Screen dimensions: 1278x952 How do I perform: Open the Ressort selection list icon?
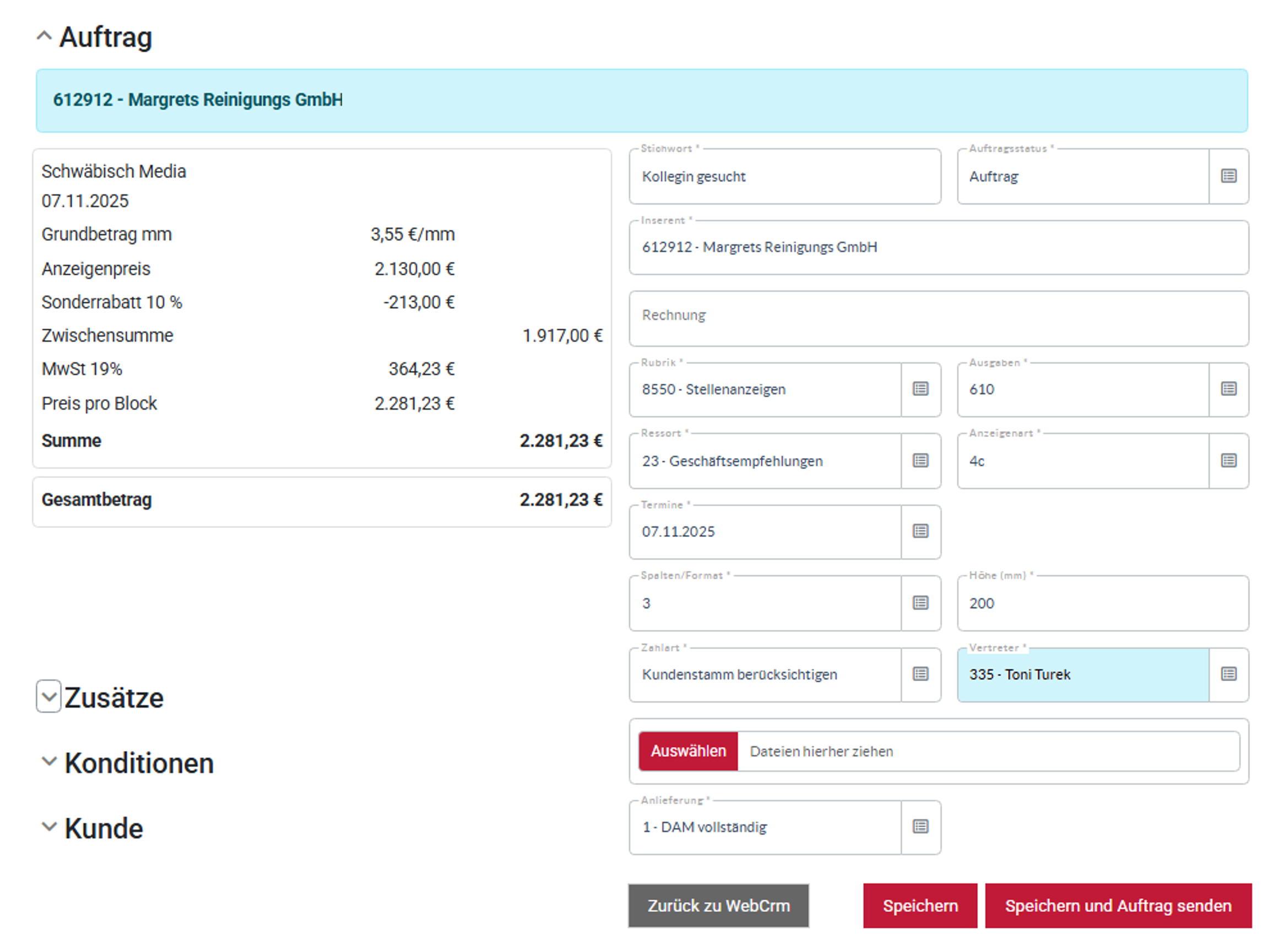[920, 460]
